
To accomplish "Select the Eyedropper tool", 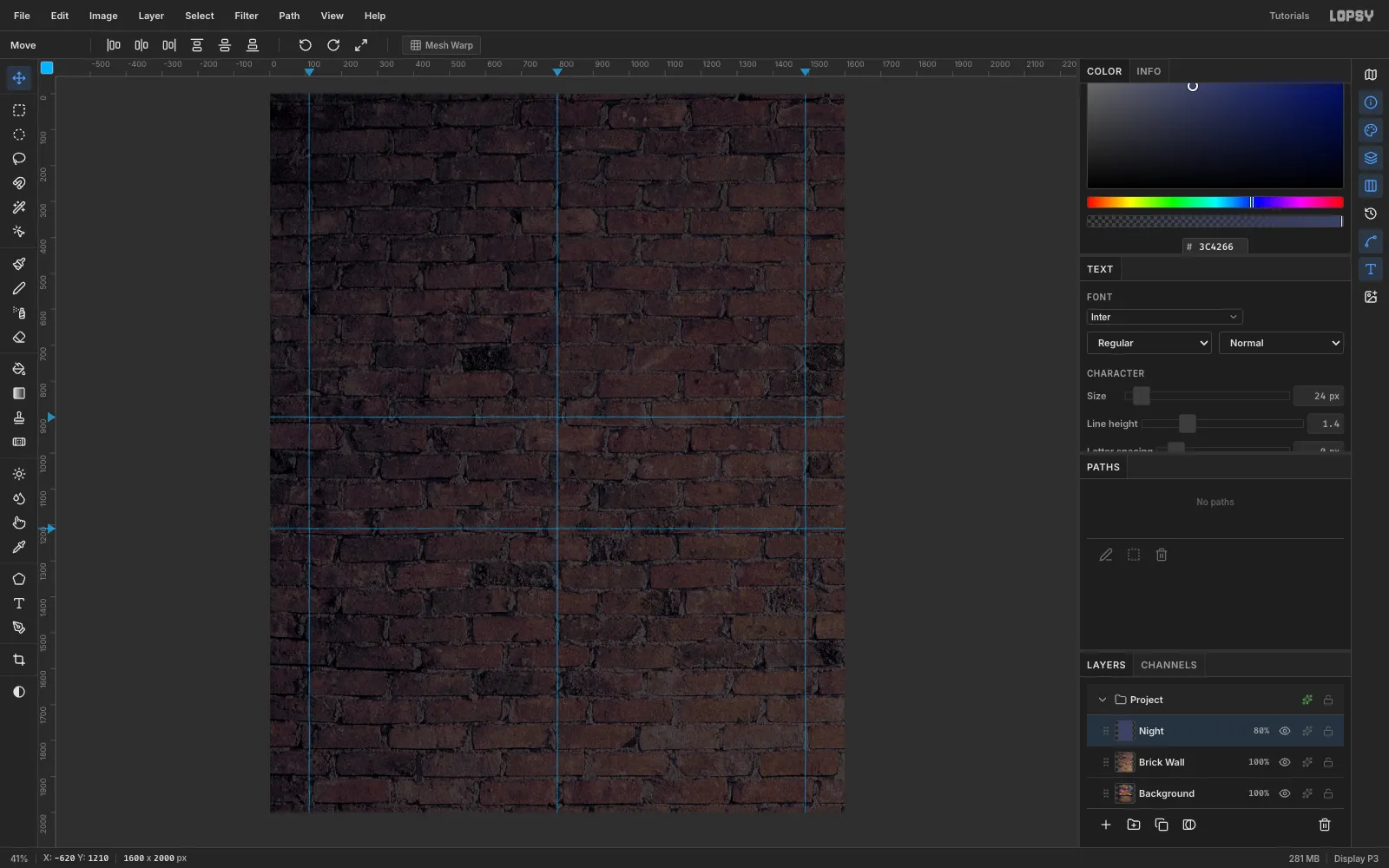I will [x=19, y=547].
